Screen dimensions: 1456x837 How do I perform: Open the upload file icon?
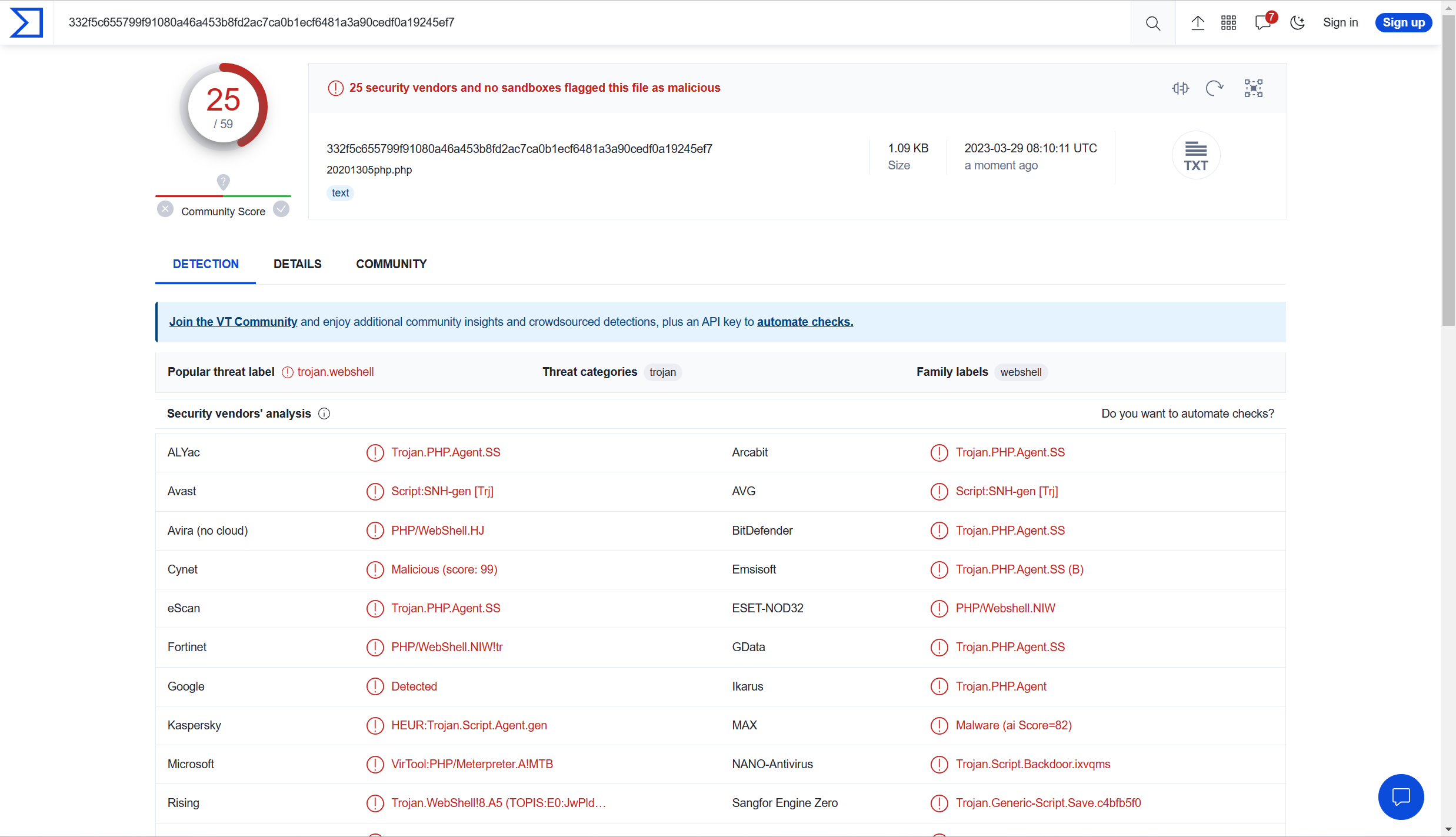[x=1198, y=23]
